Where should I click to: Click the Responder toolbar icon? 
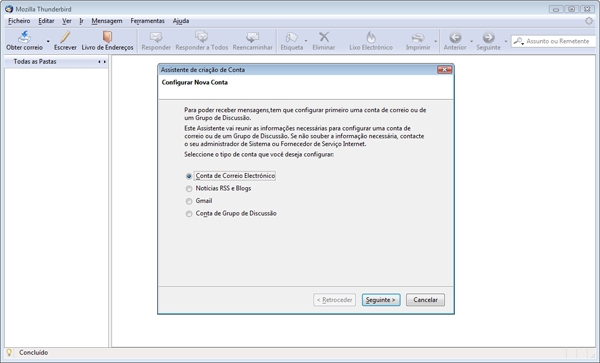coord(156,37)
